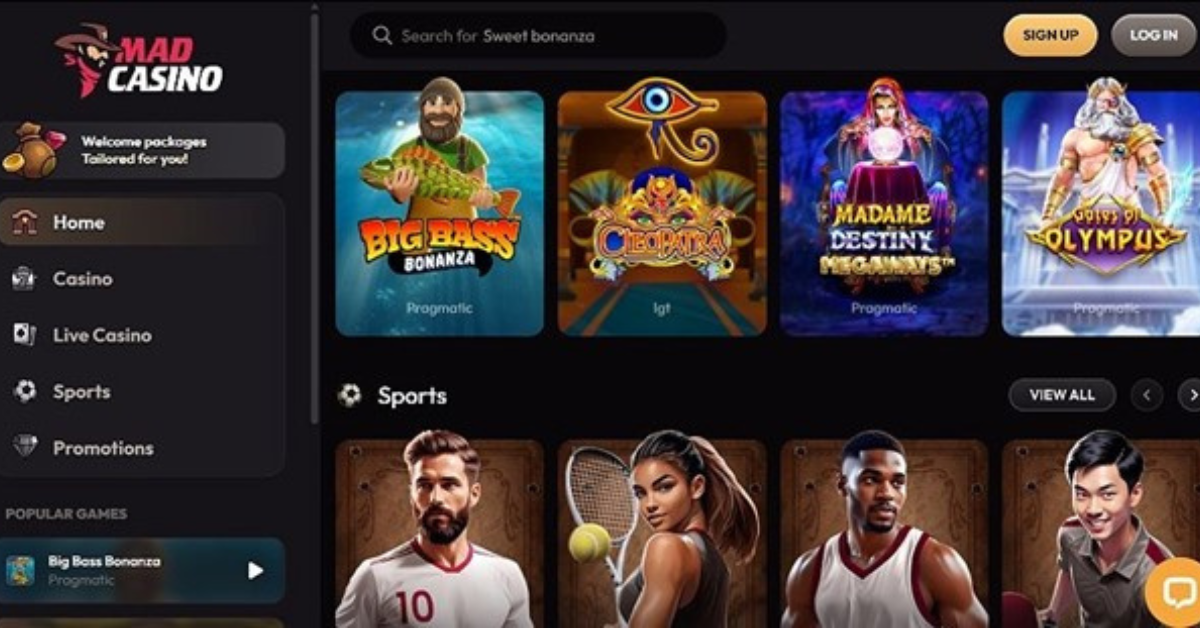Go to previous Sports carousel slide
This screenshot has height=628, width=1200.
(1147, 395)
